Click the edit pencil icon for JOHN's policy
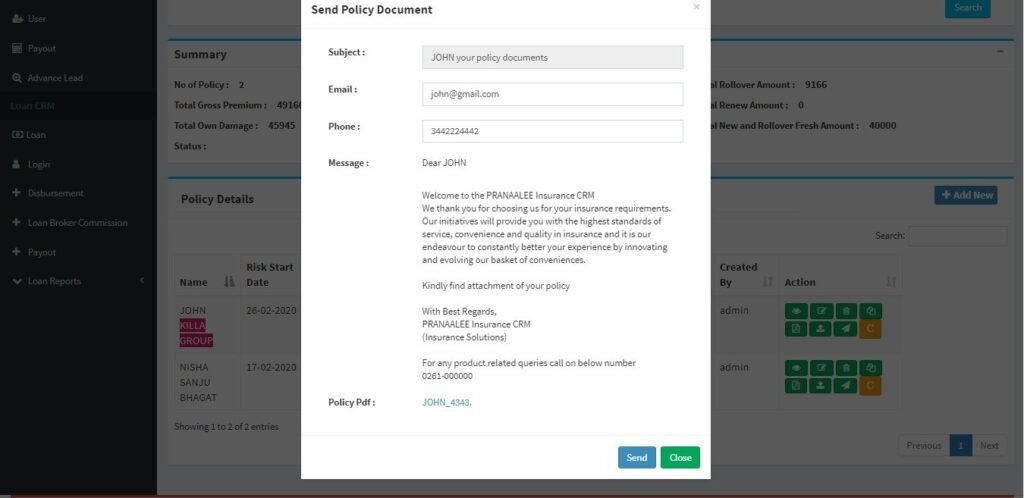1024x498 pixels. [821, 311]
